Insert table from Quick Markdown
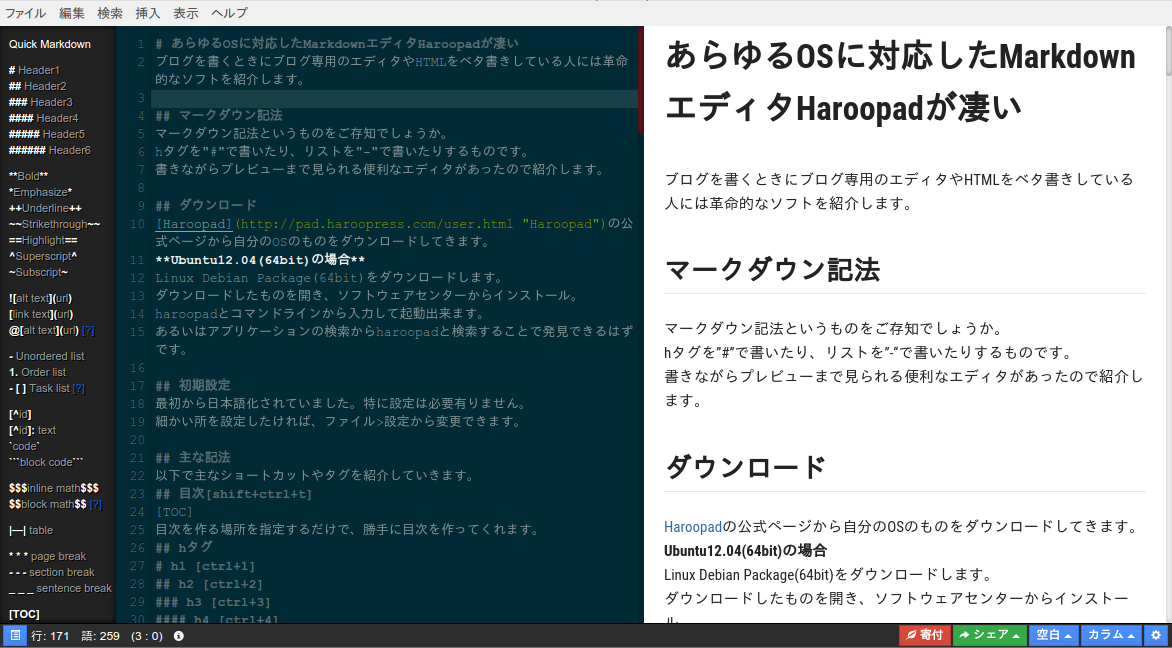1172x648 pixels. pyautogui.click(x=31, y=531)
